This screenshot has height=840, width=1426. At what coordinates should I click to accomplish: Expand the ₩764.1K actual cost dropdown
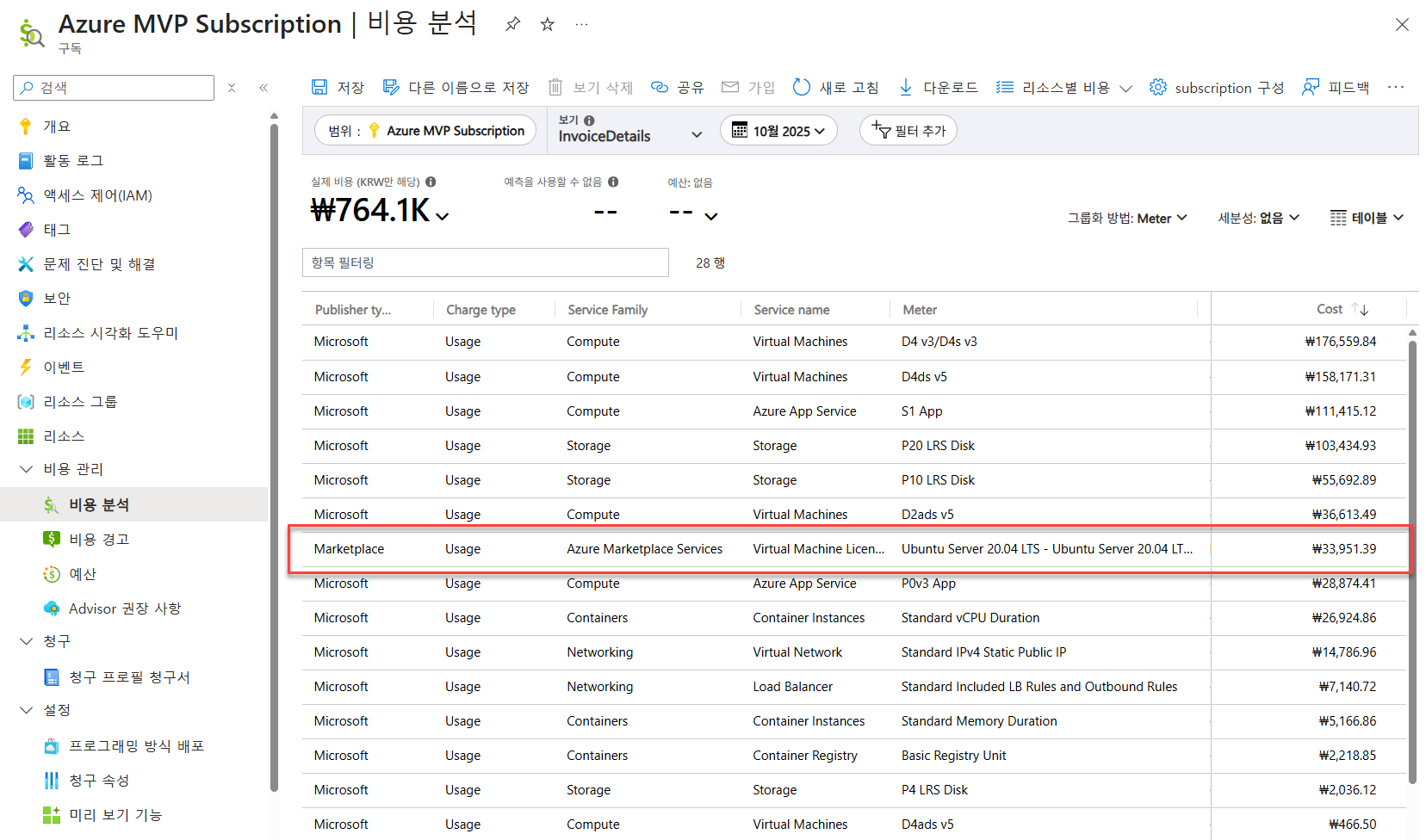443,216
